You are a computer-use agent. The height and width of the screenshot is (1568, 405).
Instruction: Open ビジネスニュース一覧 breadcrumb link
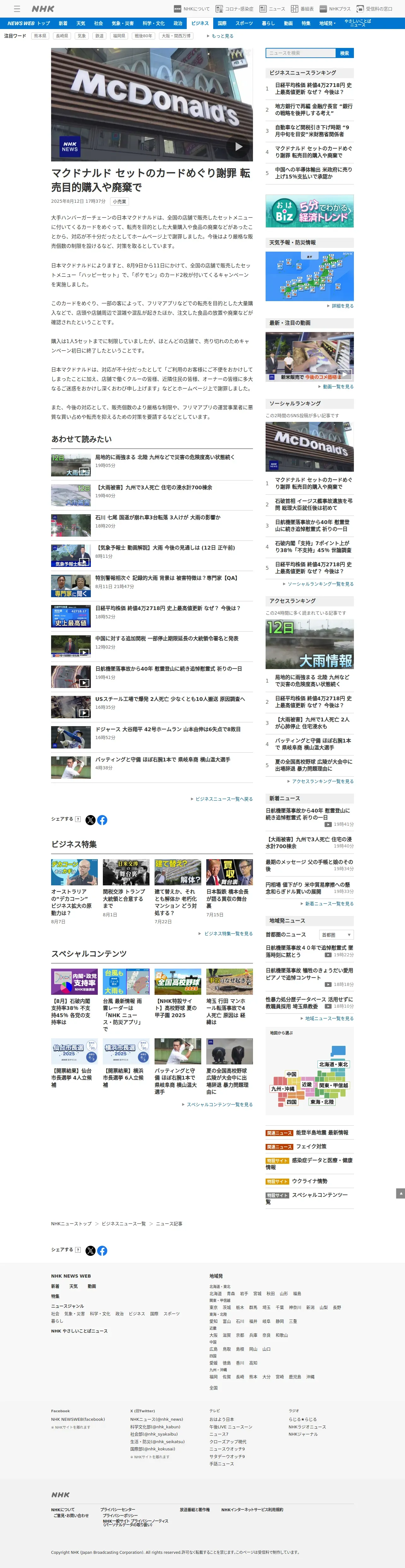coord(124,1224)
